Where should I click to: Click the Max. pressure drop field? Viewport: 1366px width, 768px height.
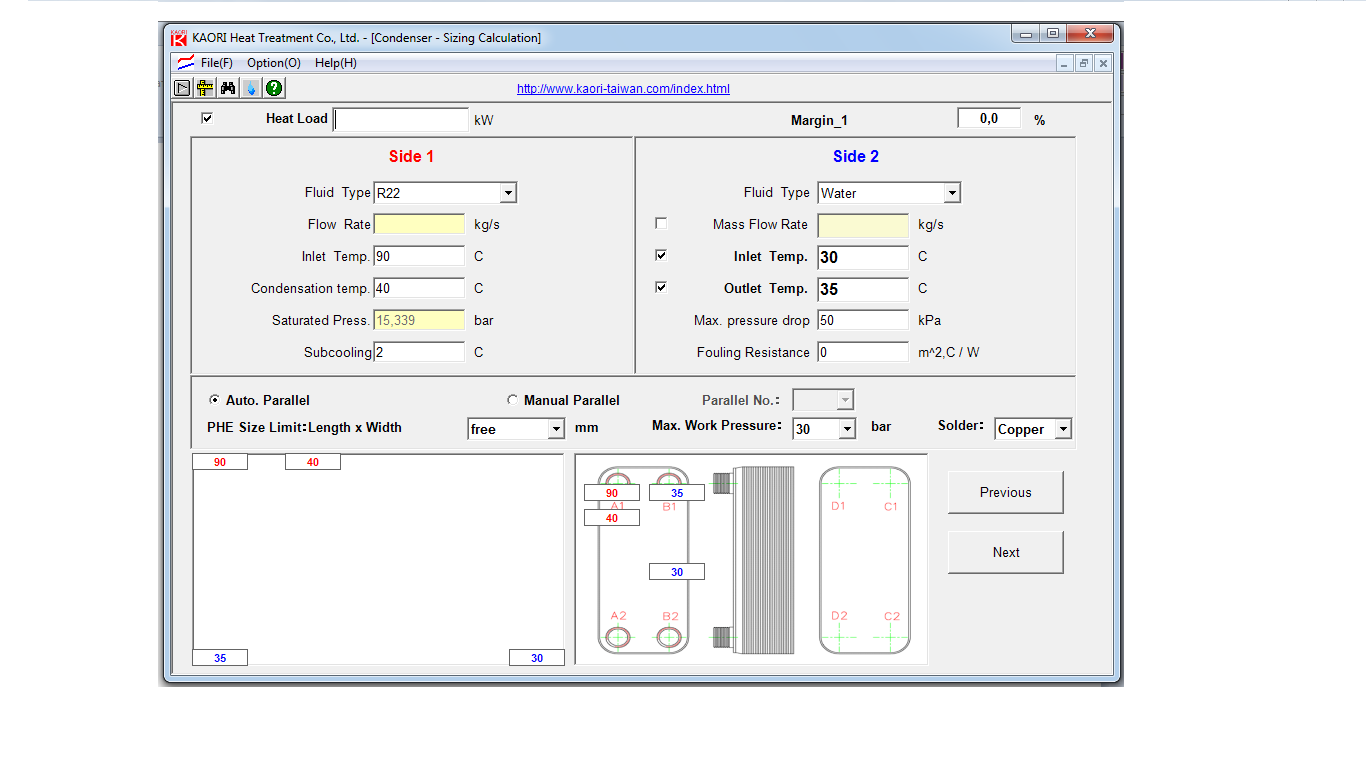[x=863, y=320]
